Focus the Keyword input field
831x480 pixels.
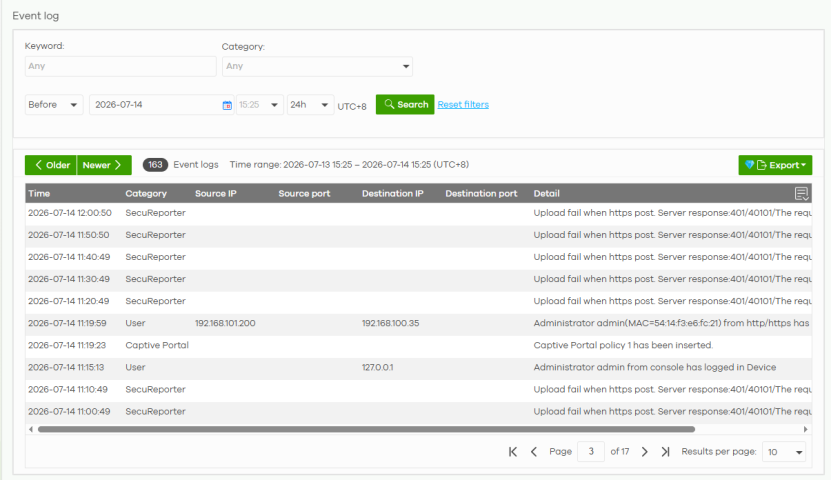(120, 66)
